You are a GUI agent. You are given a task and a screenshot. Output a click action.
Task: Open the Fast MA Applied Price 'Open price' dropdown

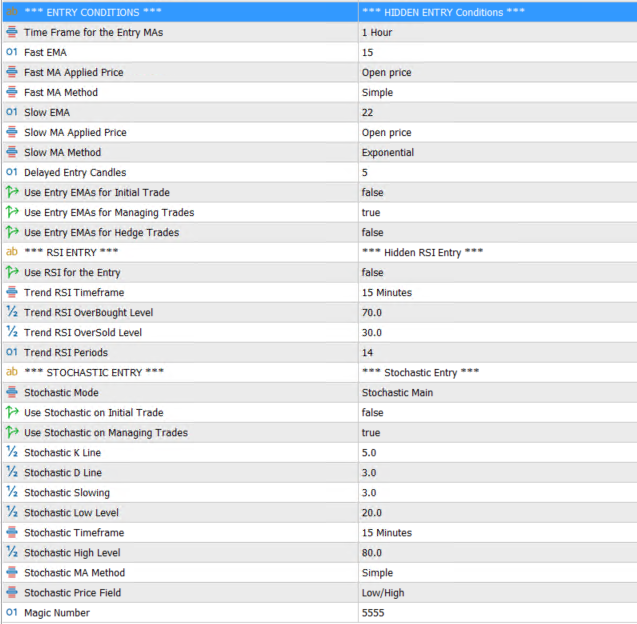(x=498, y=72)
